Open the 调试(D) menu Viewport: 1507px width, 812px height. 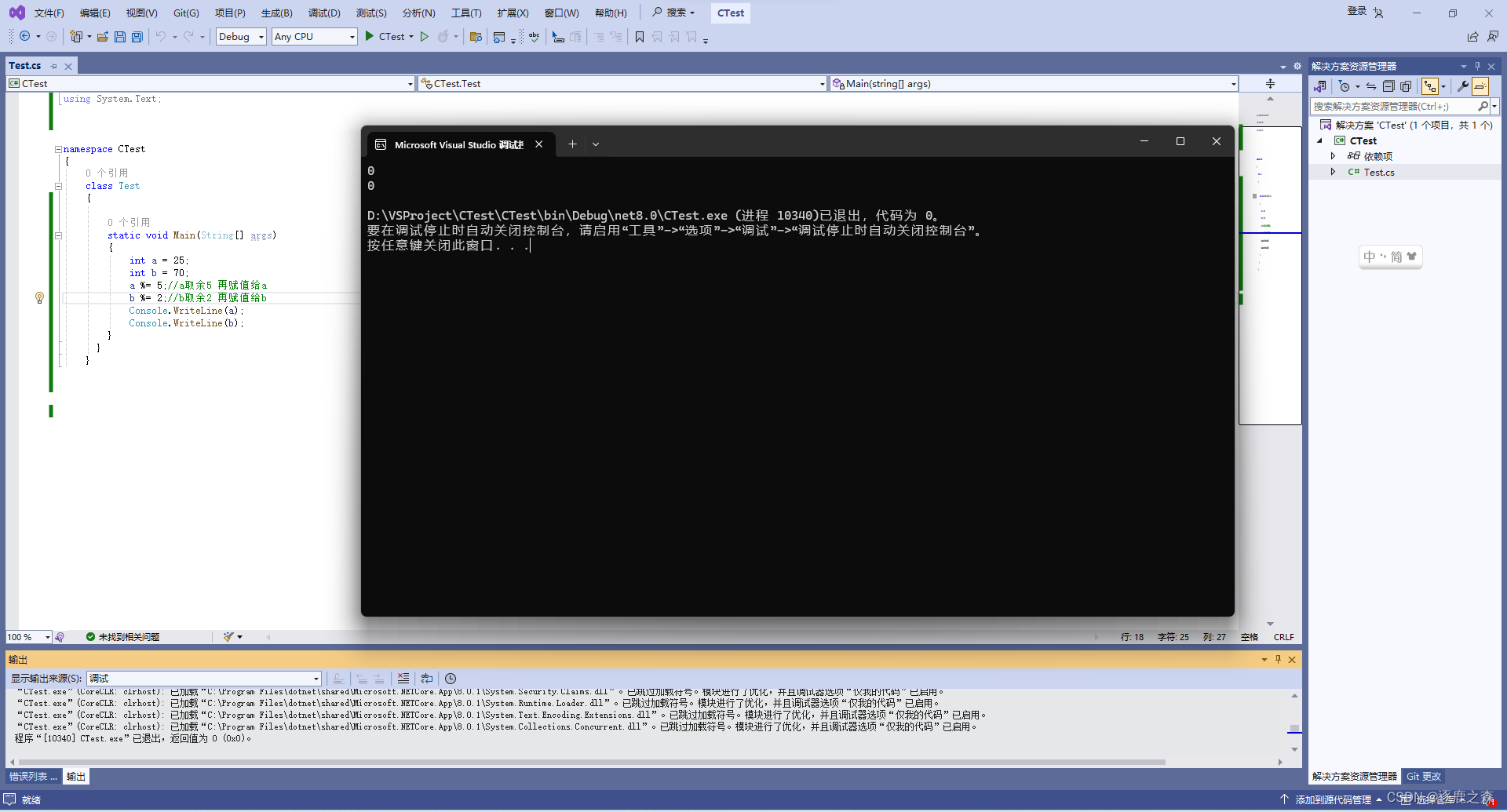click(x=324, y=13)
